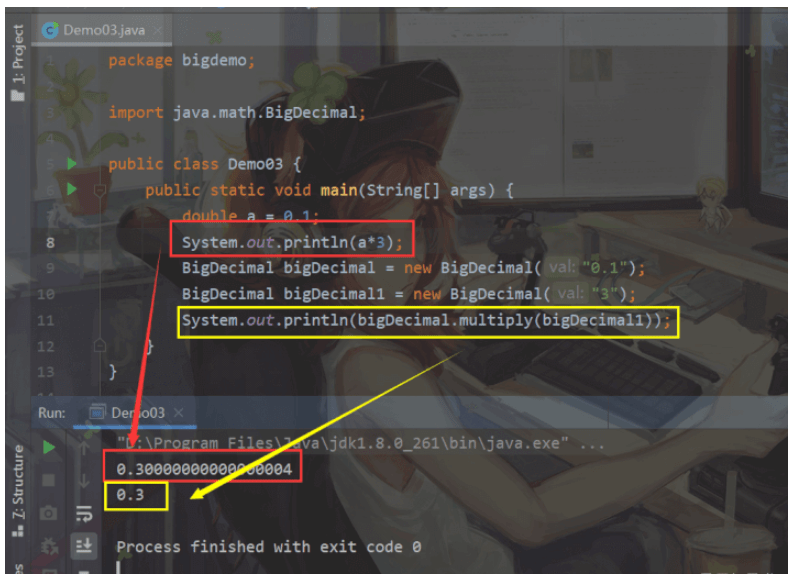This screenshot has width=795, height=574.
Task: Click the camera thread dump icon
Action: pyautogui.click(x=49, y=513)
